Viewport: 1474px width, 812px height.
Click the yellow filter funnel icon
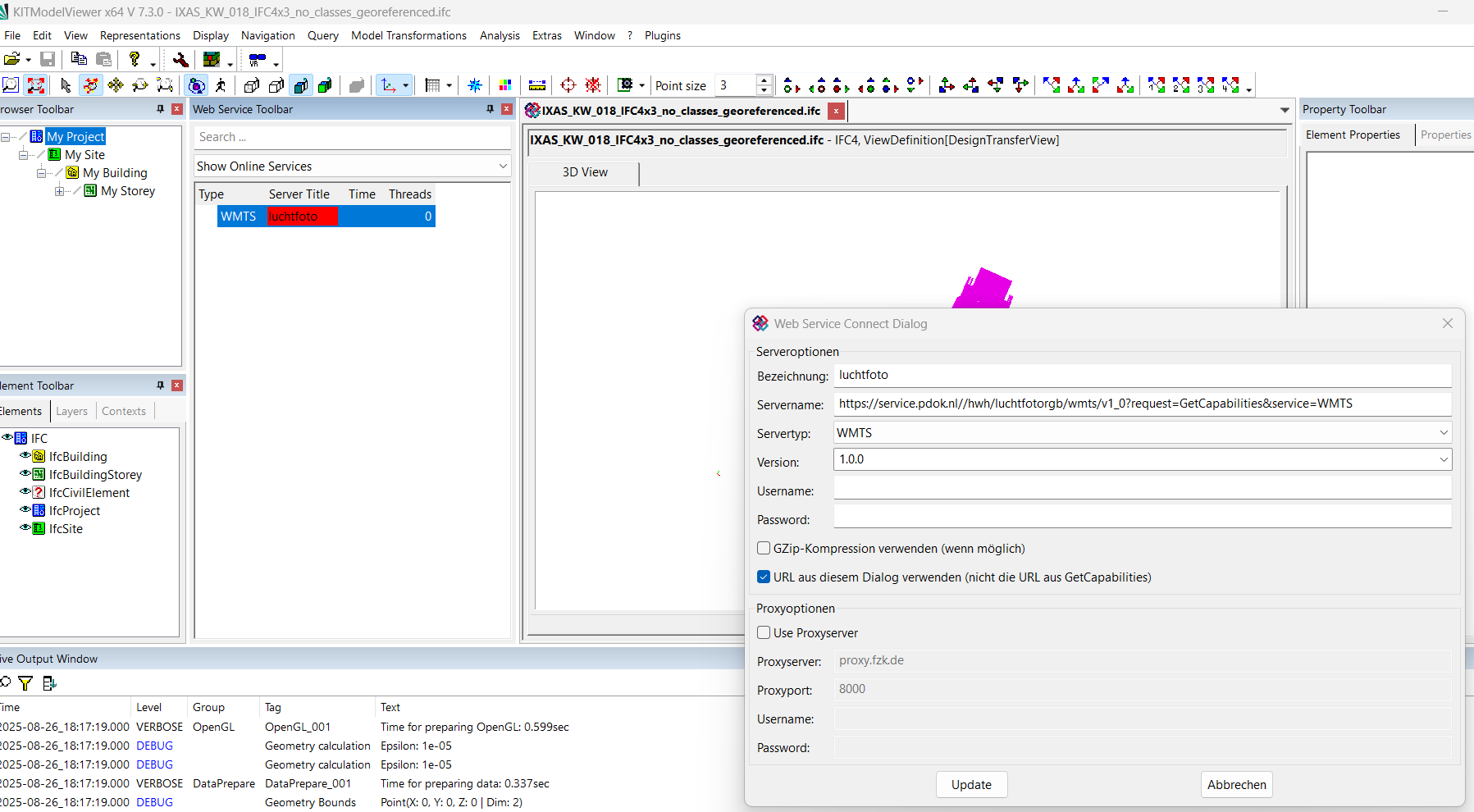tap(25, 683)
